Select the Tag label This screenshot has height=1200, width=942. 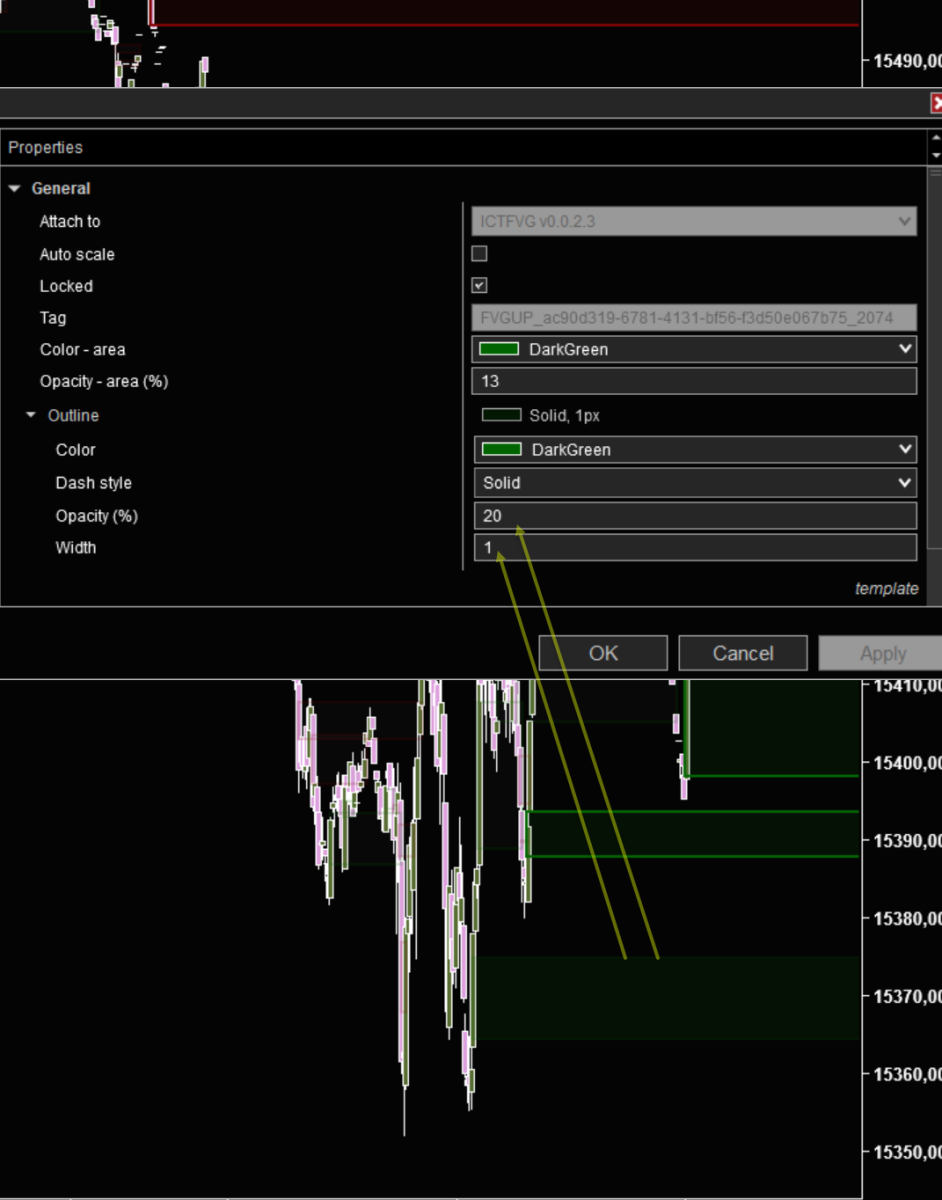pyautogui.click(x=53, y=318)
